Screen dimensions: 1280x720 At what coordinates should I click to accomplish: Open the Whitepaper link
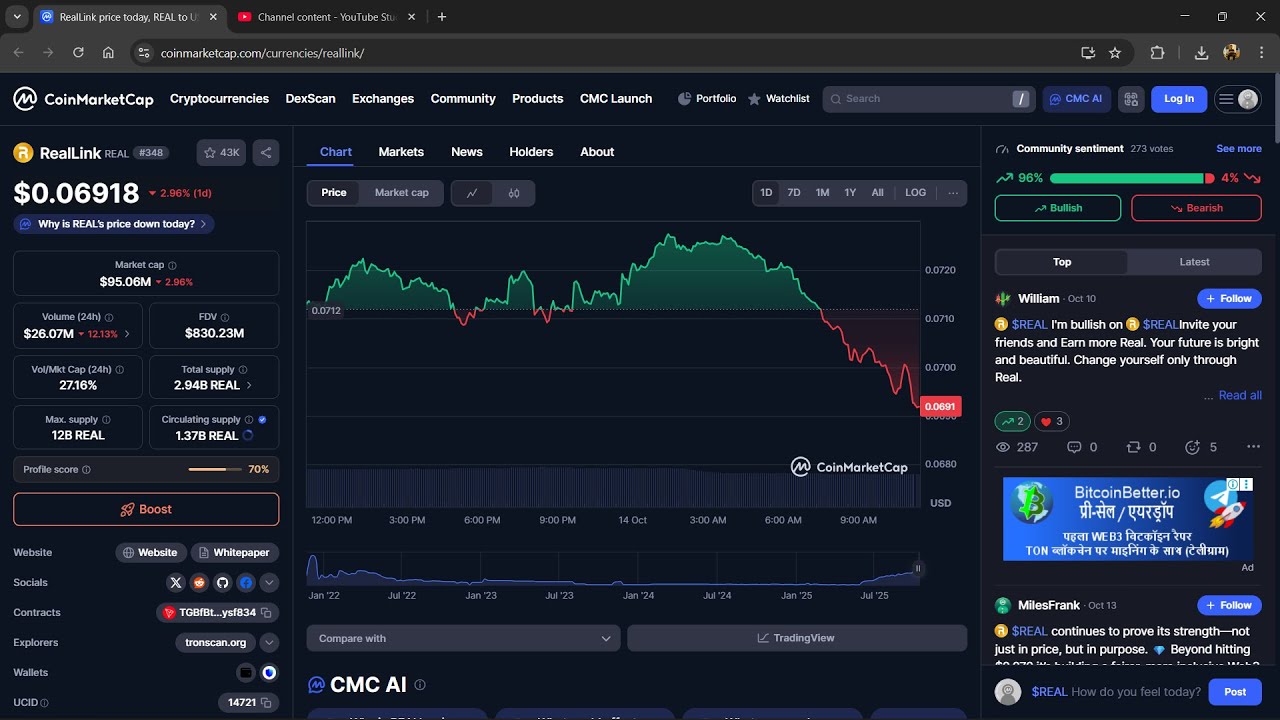coord(234,552)
